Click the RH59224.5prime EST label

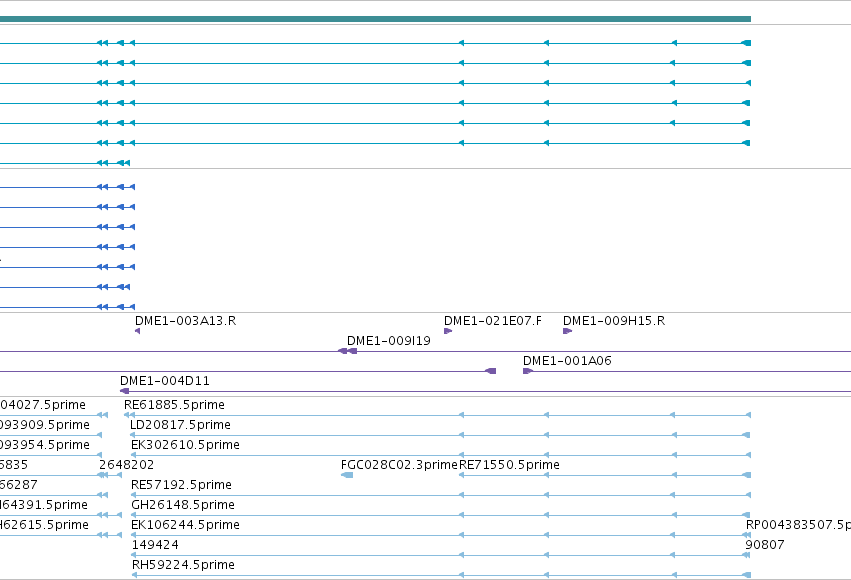click(183, 565)
